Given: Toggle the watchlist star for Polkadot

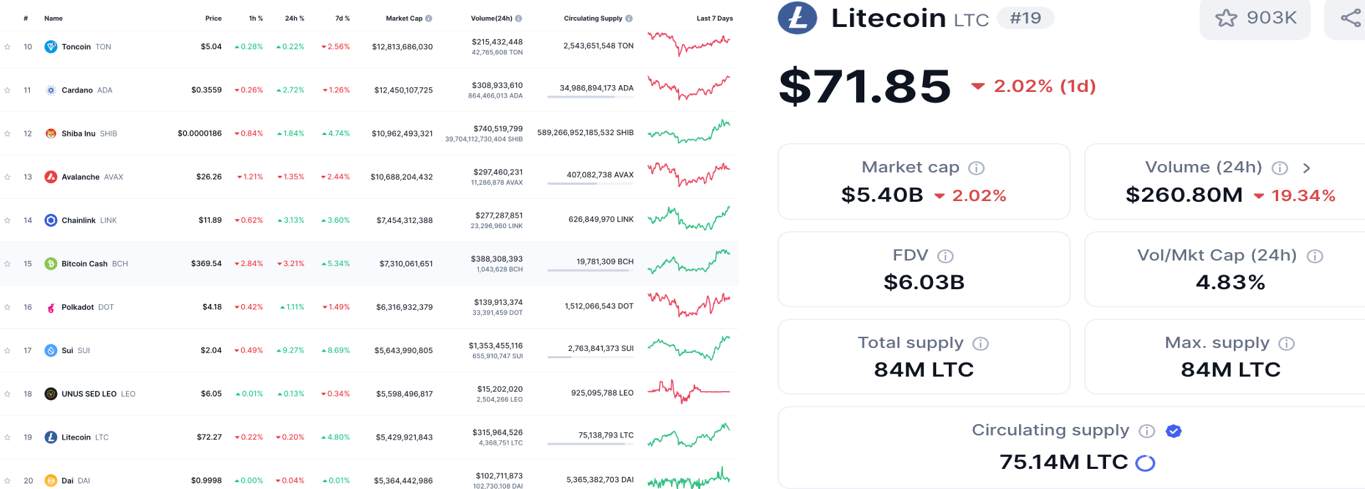Looking at the screenshot, I should tap(7, 307).
